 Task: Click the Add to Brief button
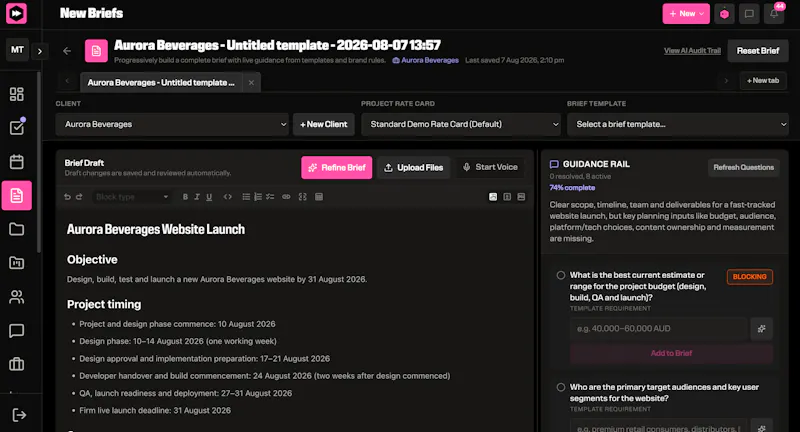point(671,353)
